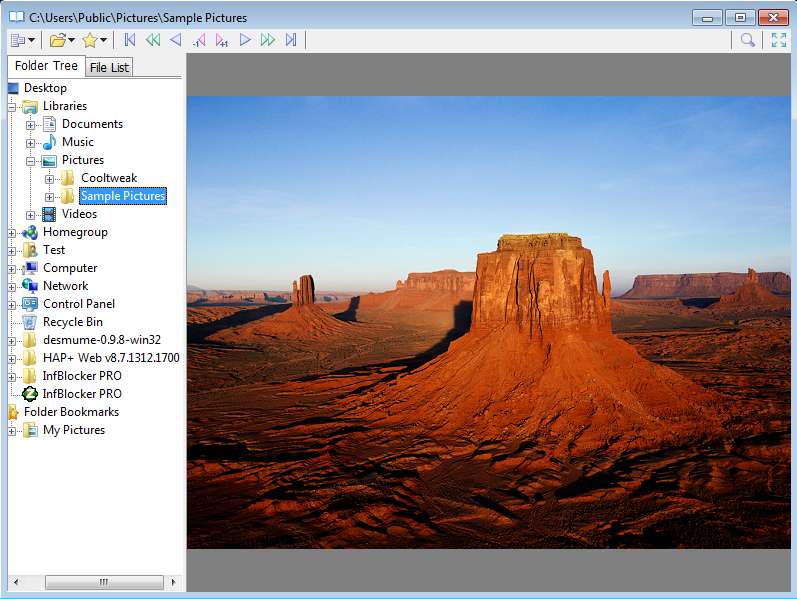The image size is (797, 599).
Task: Collapse the Pictures tree node
Action: pyautogui.click(x=31, y=161)
